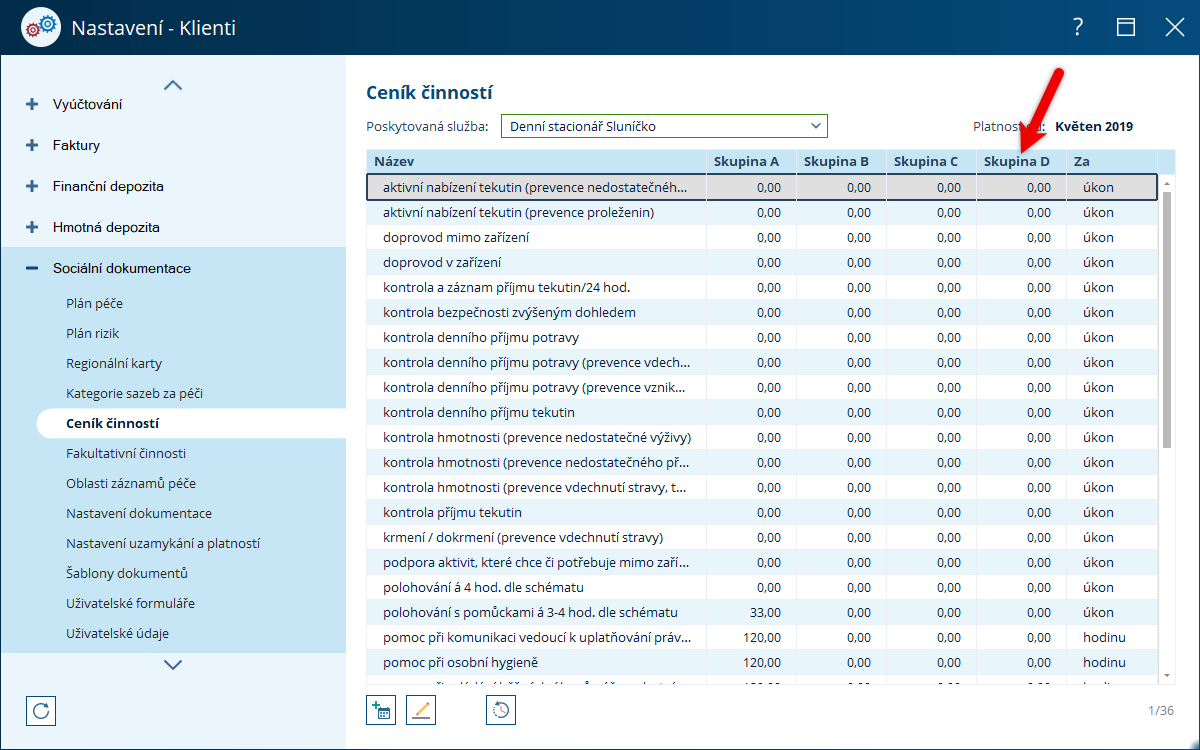Open Šablony dokumentů

coord(127,573)
